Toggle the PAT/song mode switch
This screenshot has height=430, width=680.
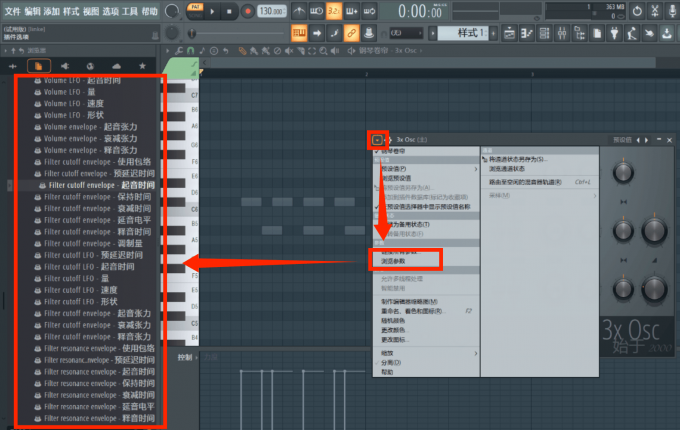click(195, 11)
